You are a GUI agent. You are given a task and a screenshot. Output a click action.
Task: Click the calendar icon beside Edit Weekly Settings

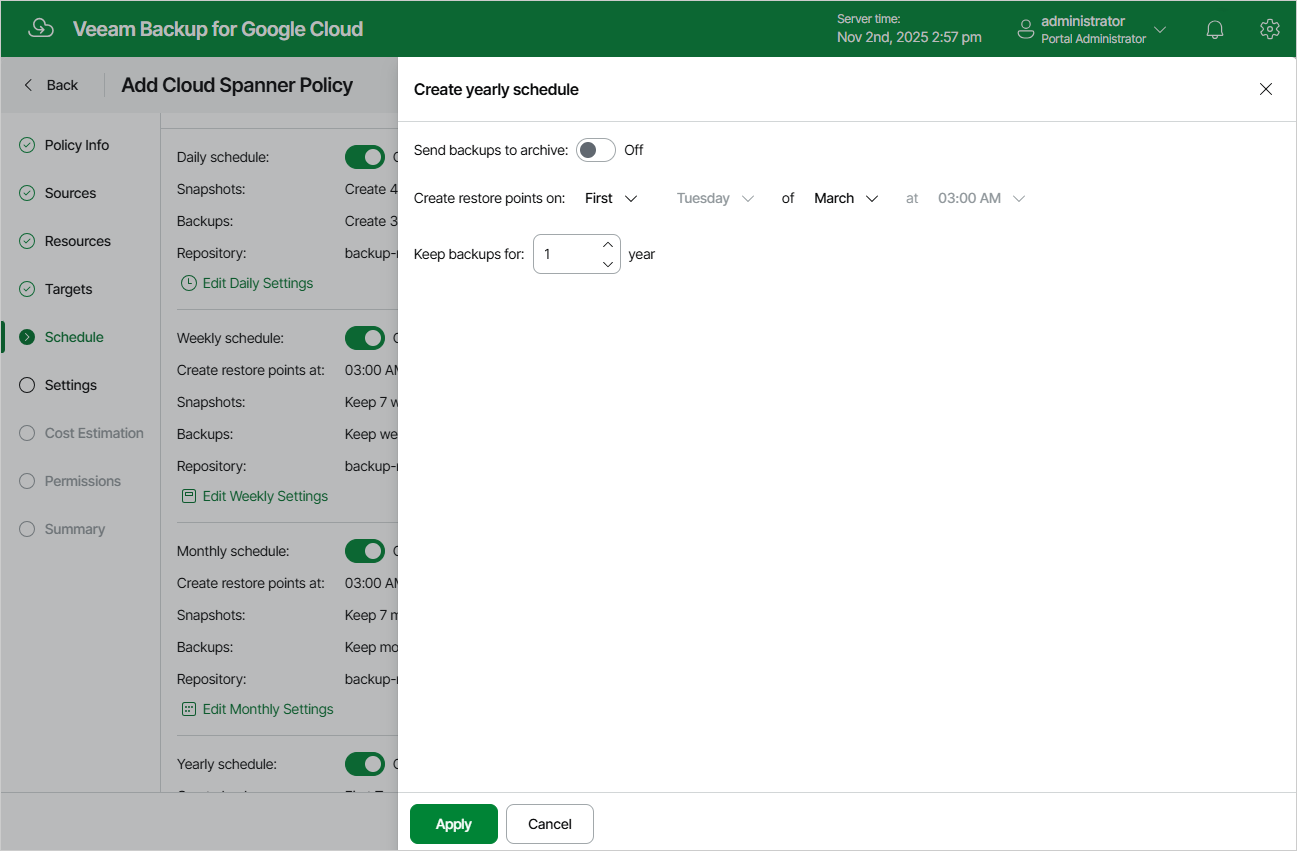click(188, 496)
